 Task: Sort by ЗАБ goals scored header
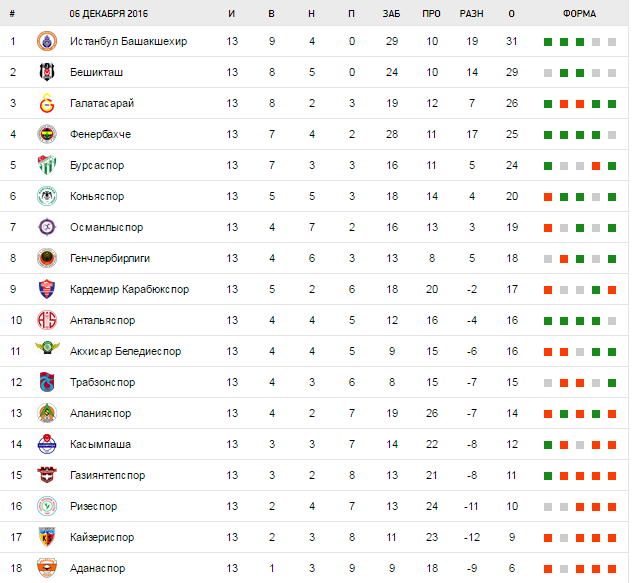(391, 14)
